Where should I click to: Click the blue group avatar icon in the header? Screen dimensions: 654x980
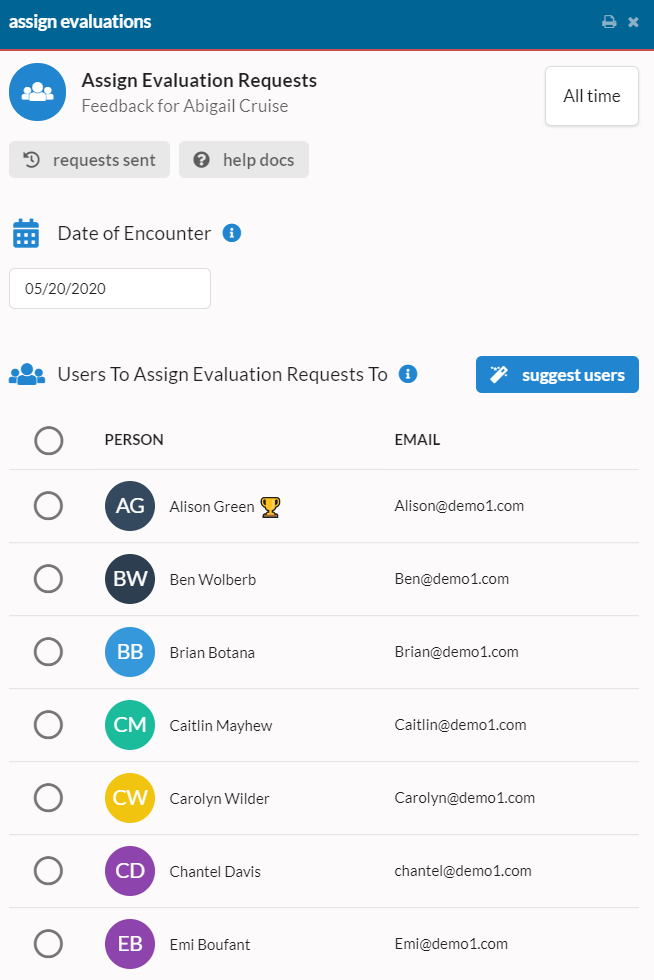click(x=37, y=91)
